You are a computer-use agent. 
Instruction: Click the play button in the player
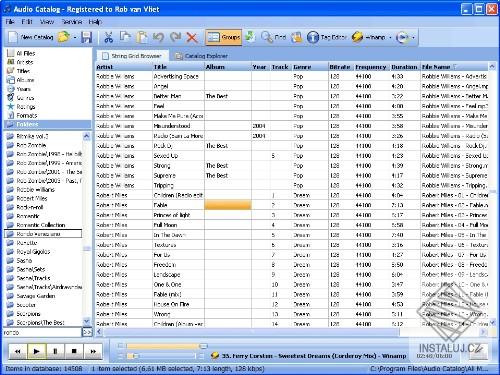37,351
